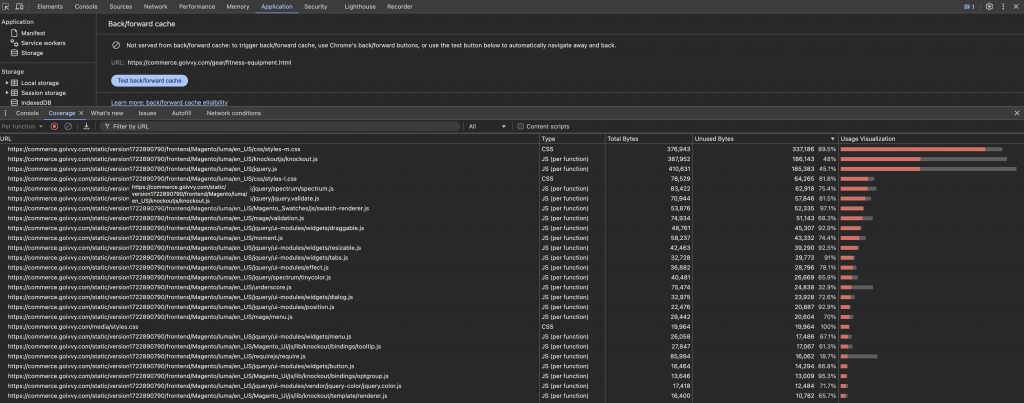Open the issues counter badge
The image size is (1024, 403).
(x=968, y=6)
